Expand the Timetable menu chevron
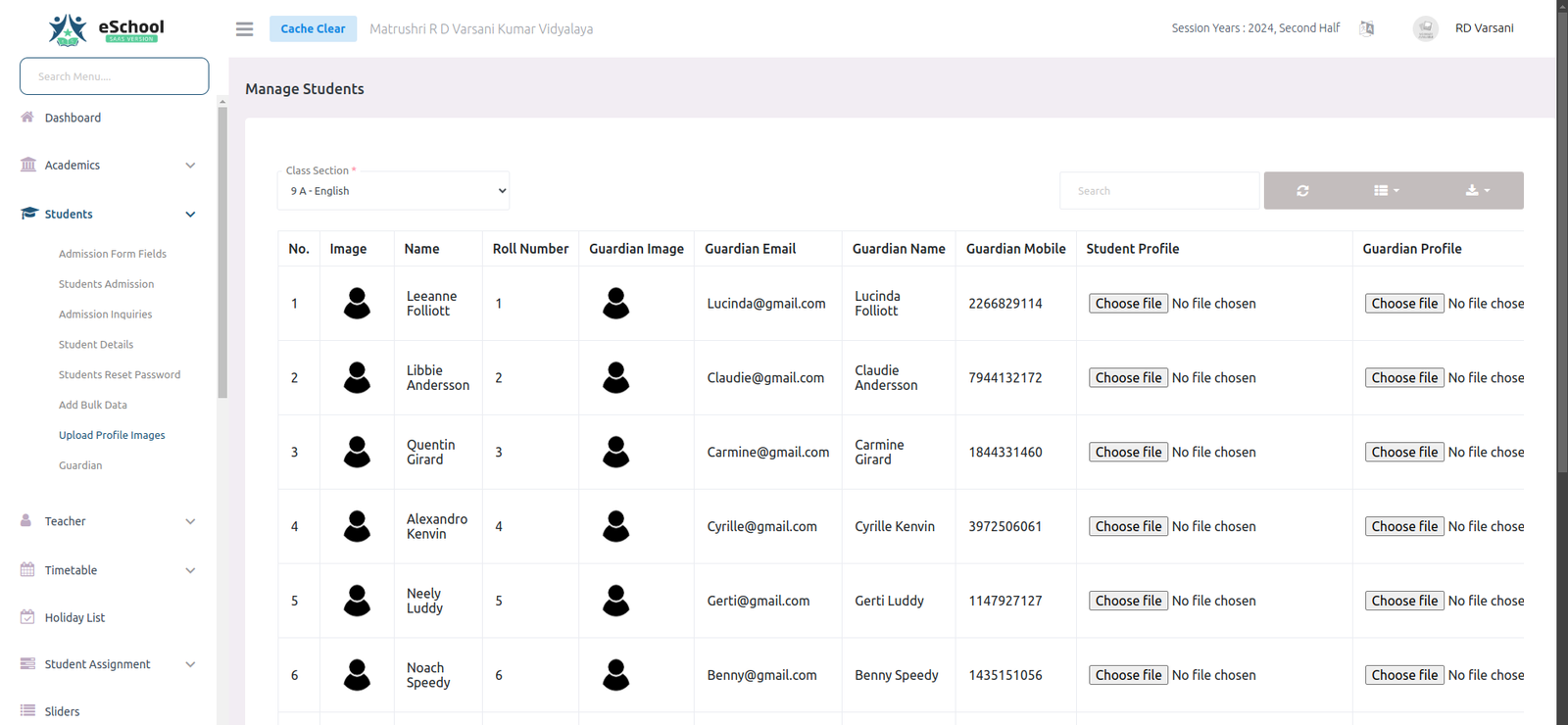This screenshot has height=725, width=1568. pyautogui.click(x=190, y=570)
